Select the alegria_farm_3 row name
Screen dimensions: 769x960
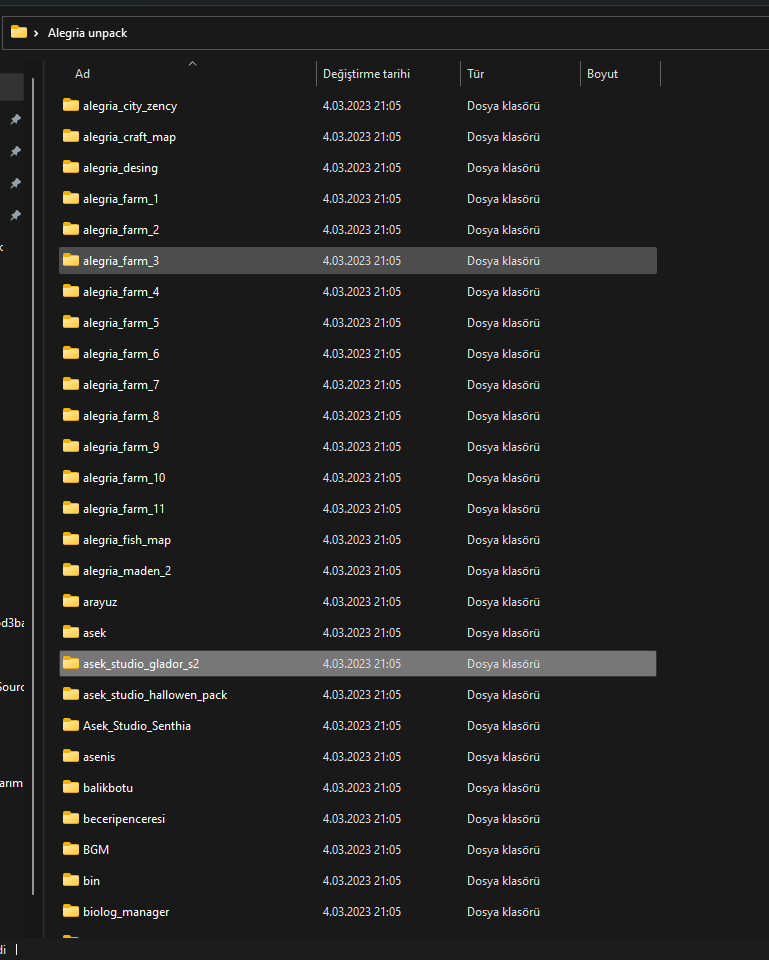[x=121, y=261]
